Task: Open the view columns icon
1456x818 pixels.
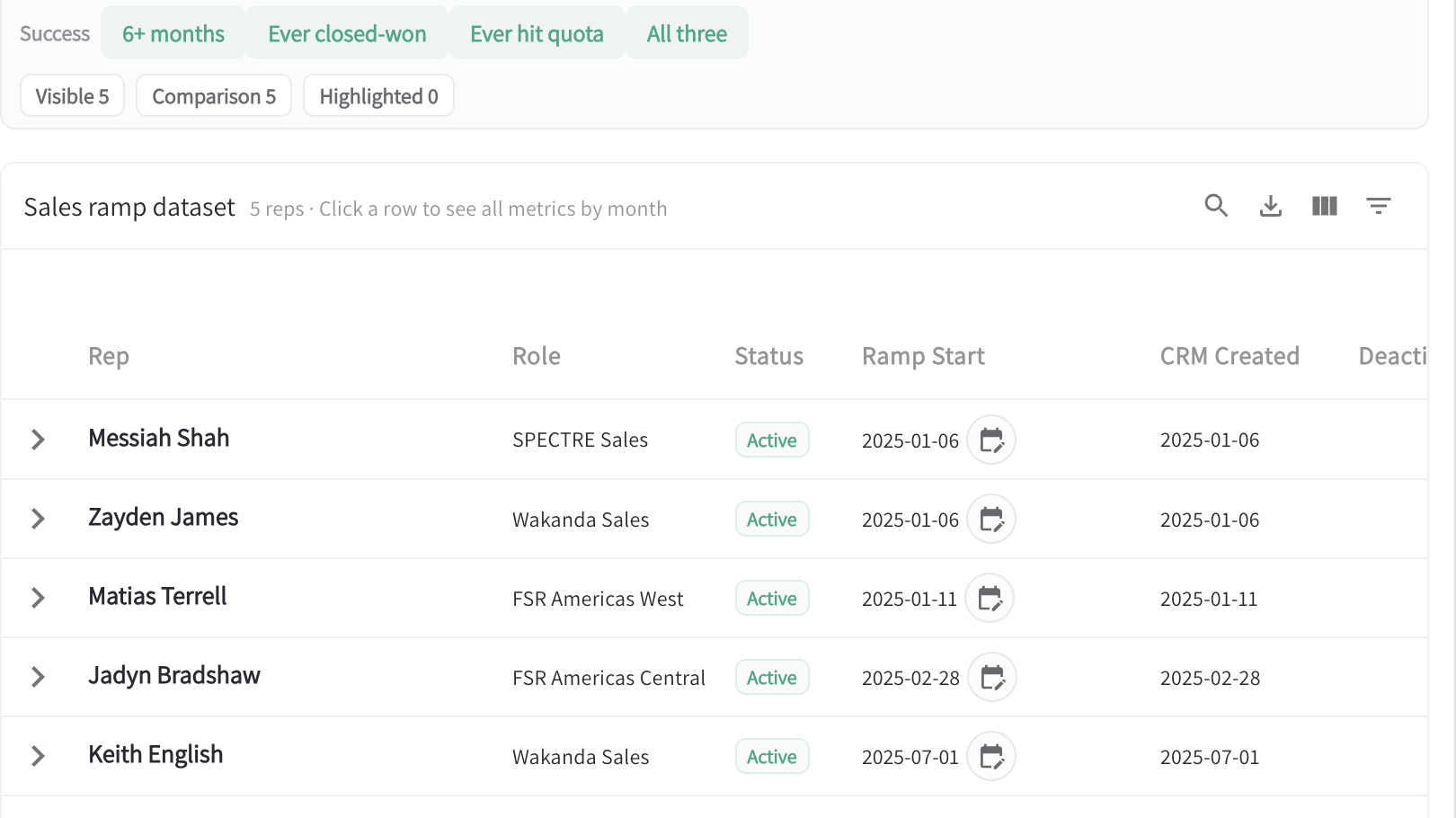Action: (1325, 206)
